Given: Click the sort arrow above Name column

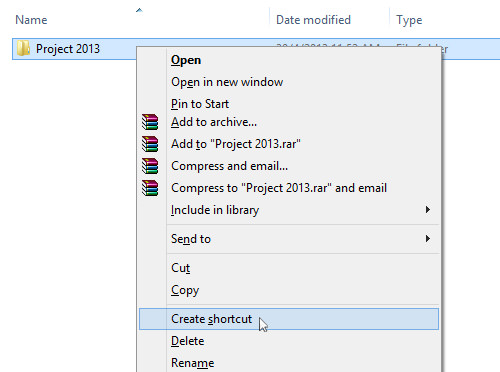Looking at the screenshot, I should tap(139, 10).
